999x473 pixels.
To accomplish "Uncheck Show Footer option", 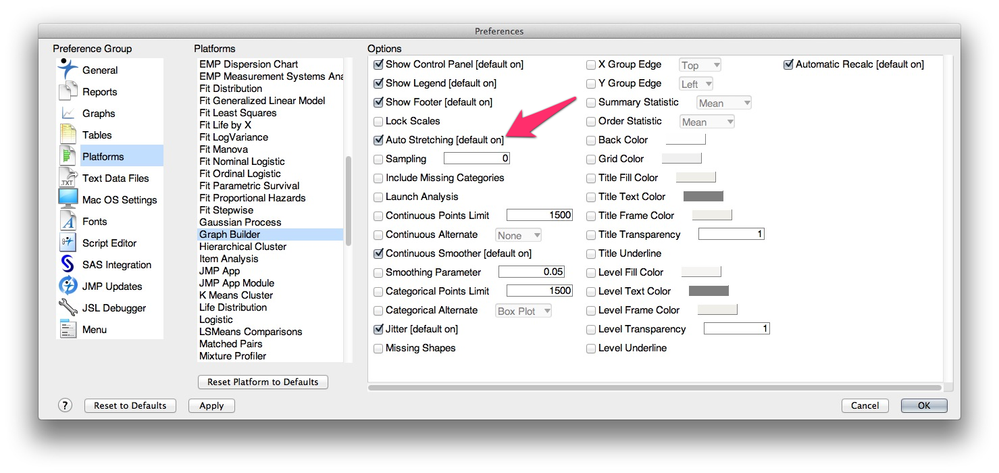I will (x=378, y=102).
